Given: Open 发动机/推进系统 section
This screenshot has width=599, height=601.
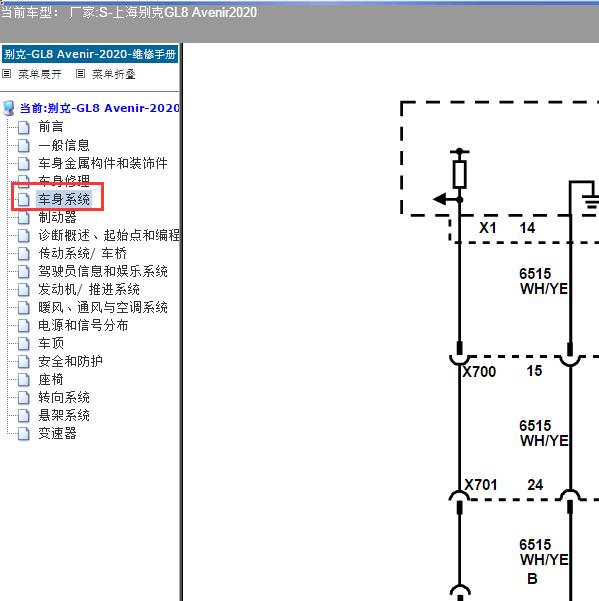Looking at the screenshot, I should tap(89, 289).
